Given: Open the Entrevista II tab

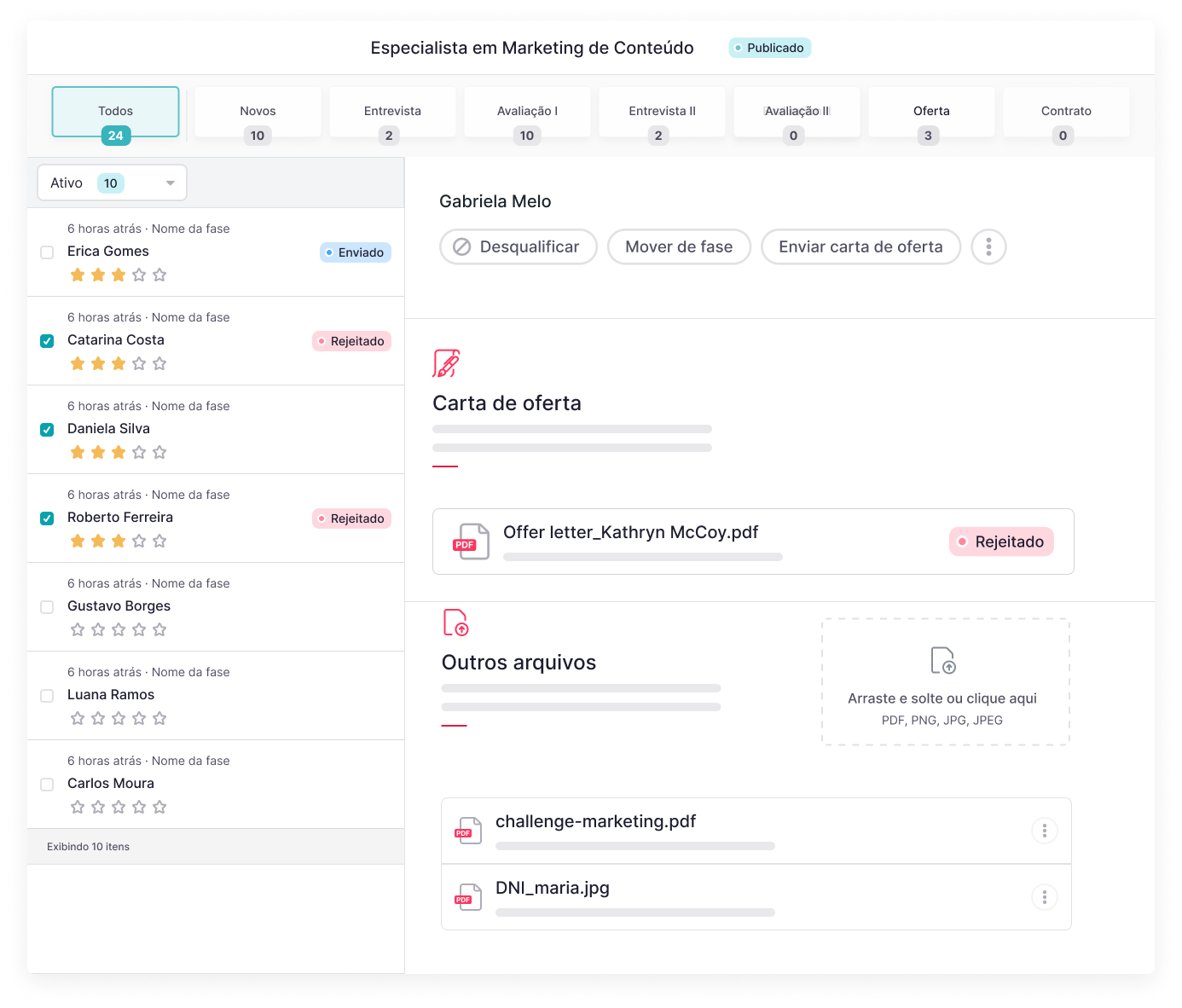Looking at the screenshot, I should click(x=662, y=112).
